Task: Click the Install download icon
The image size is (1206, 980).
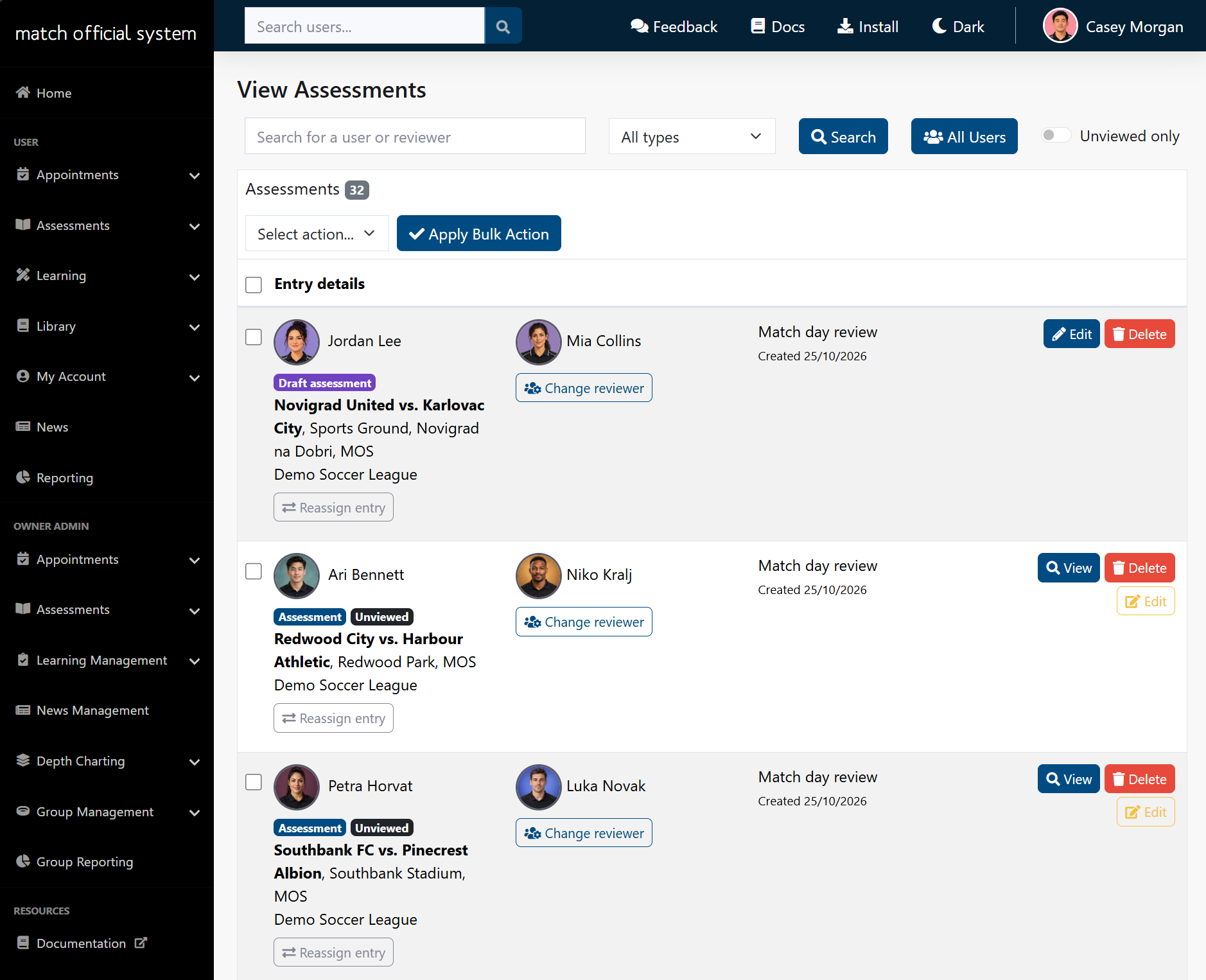Action: [845, 26]
